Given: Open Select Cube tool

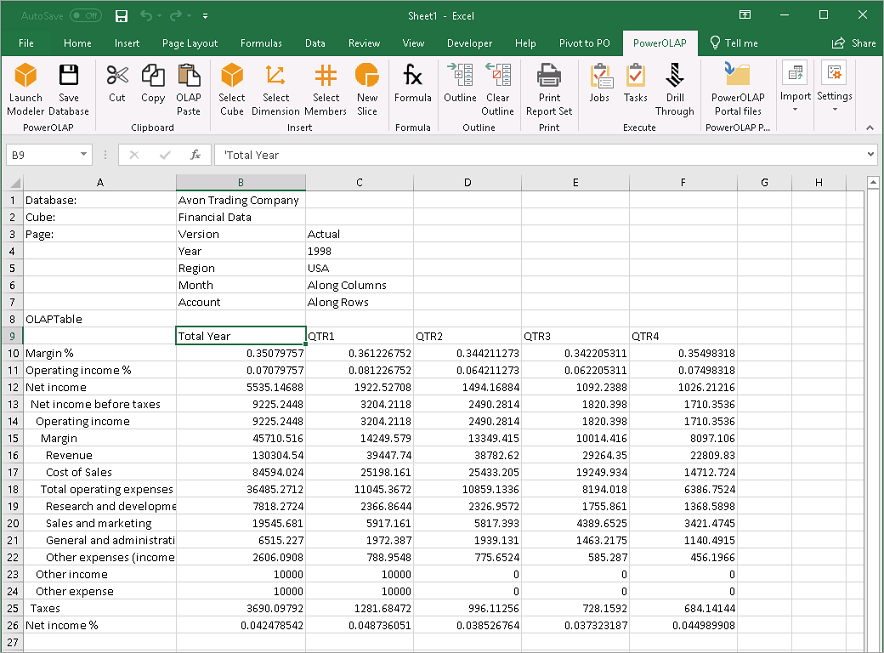Looking at the screenshot, I should point(232,89).
